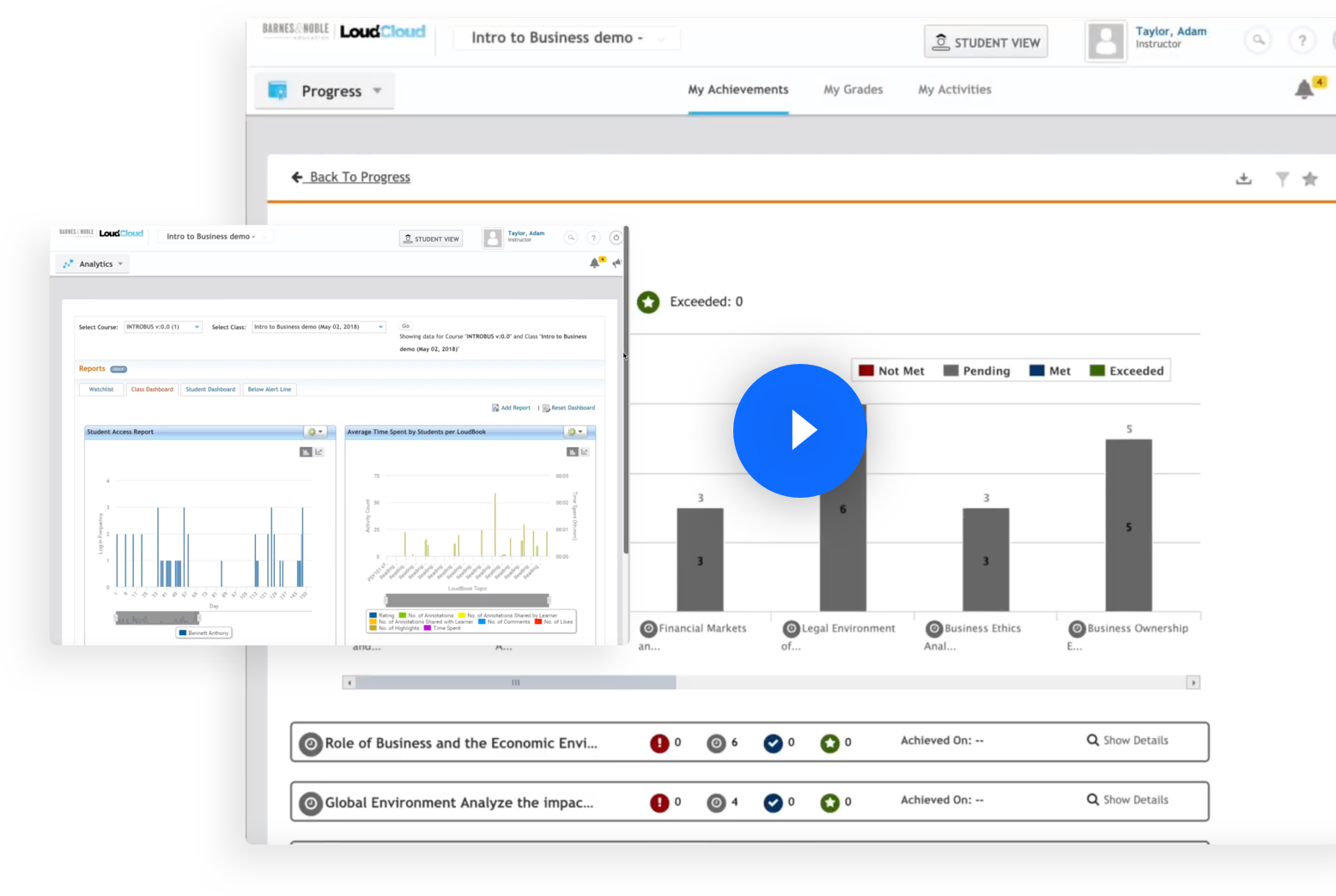This screenshot has height=896, width=1336.
Task: Click the download icon above the achievements chart
Action: [x=1243, y=179]
